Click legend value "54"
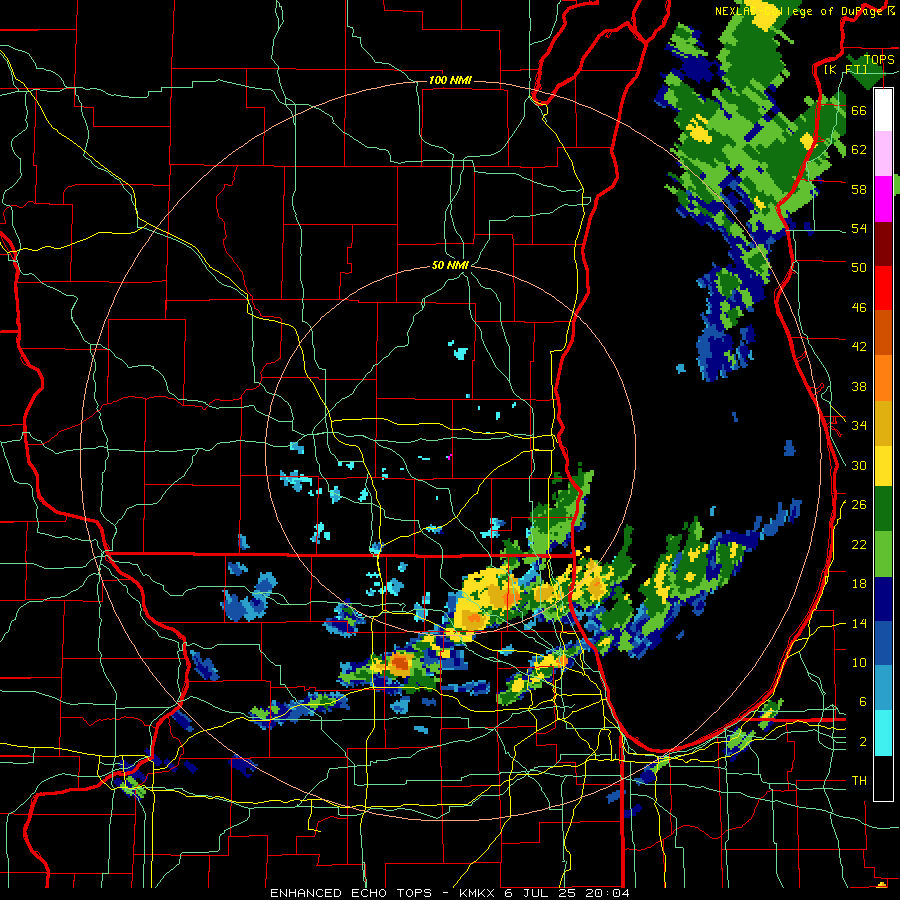The height and width of the screenshot is (900, 900). 859,228
